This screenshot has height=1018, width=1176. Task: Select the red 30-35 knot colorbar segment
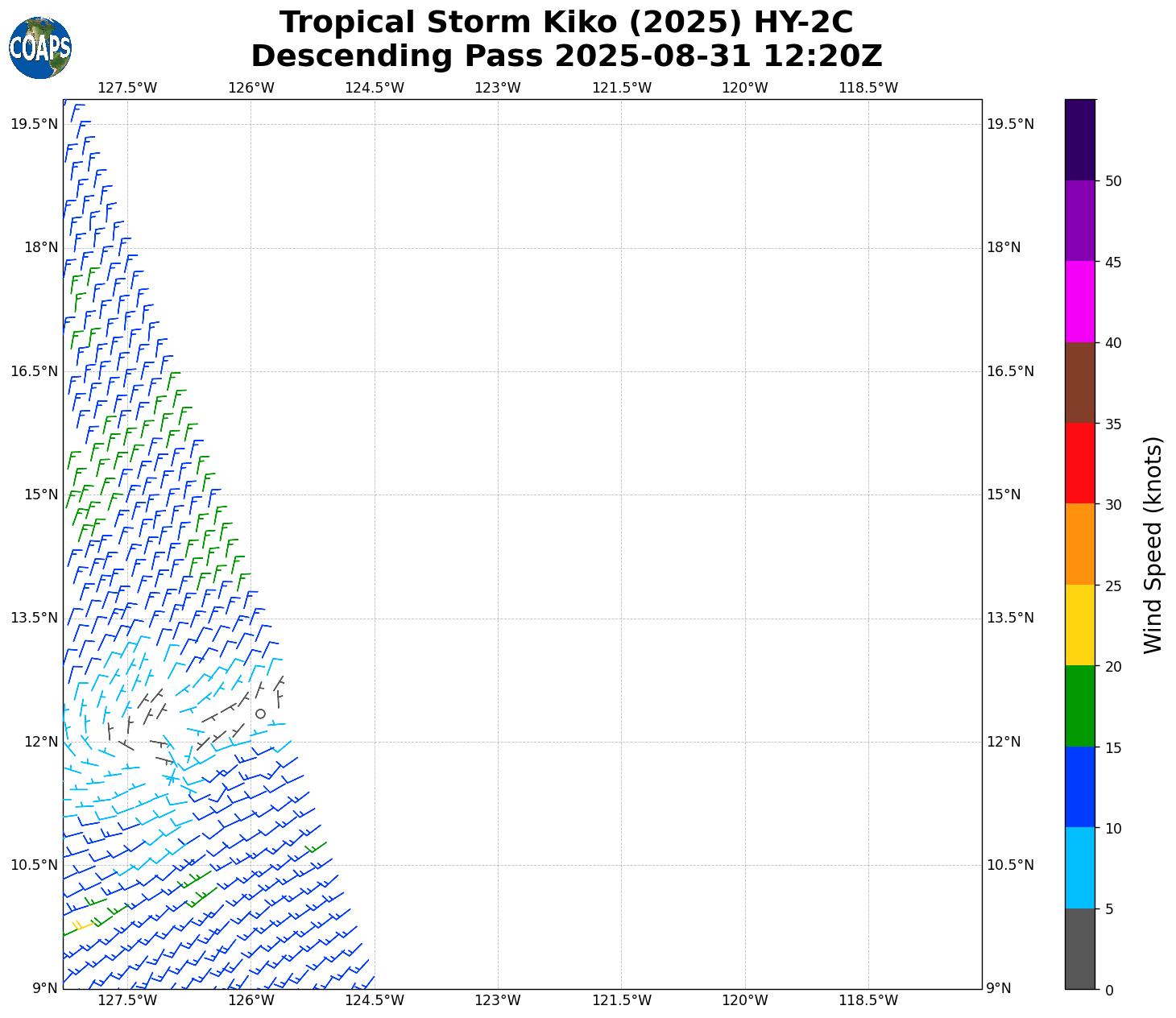(x=1080, y=463)
